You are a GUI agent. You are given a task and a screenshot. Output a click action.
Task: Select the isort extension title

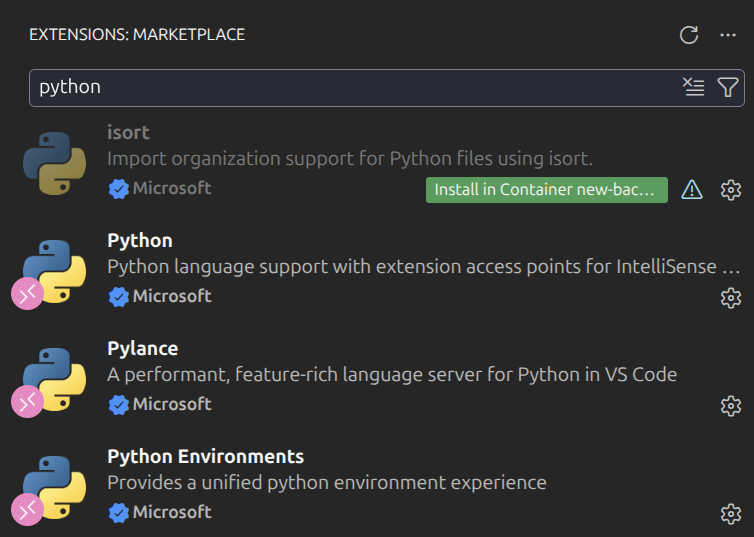pyautogui.click(x=128, y=132)
